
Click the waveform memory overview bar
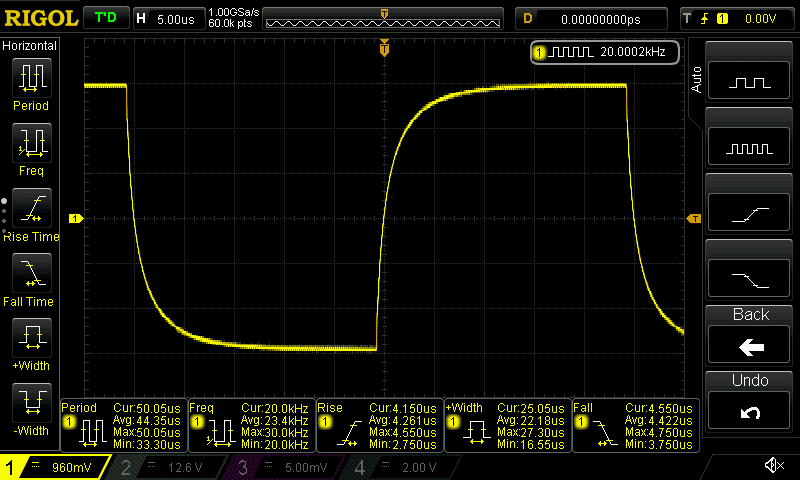click(x=383, y=19)
